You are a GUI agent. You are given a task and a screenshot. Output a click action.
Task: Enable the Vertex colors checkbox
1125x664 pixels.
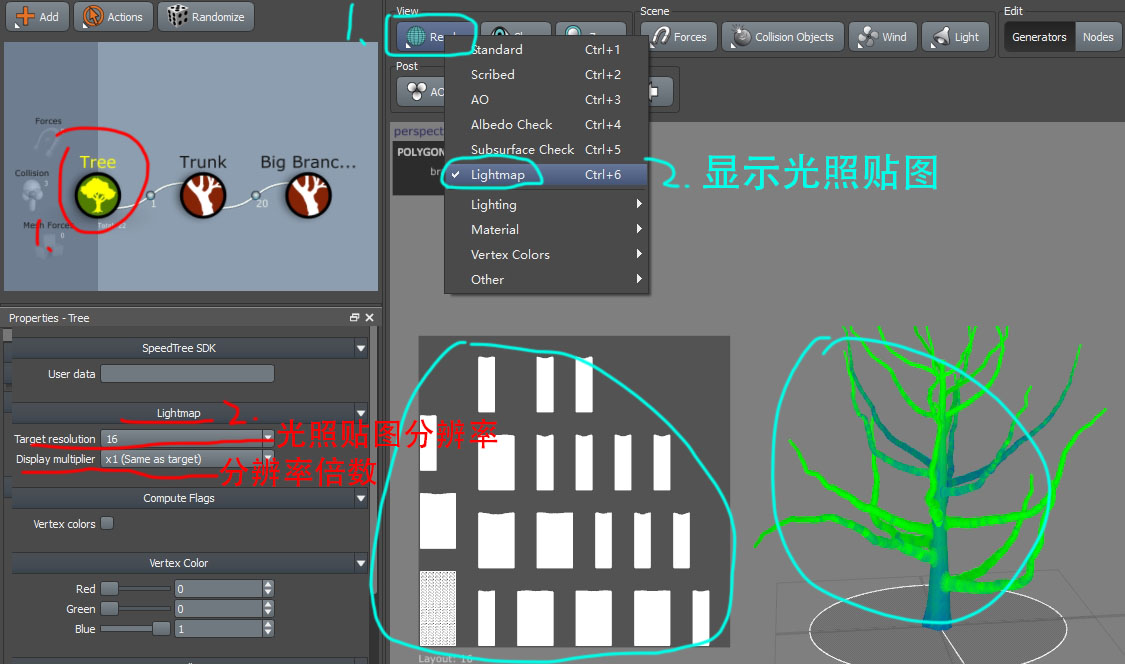(107, 522)
